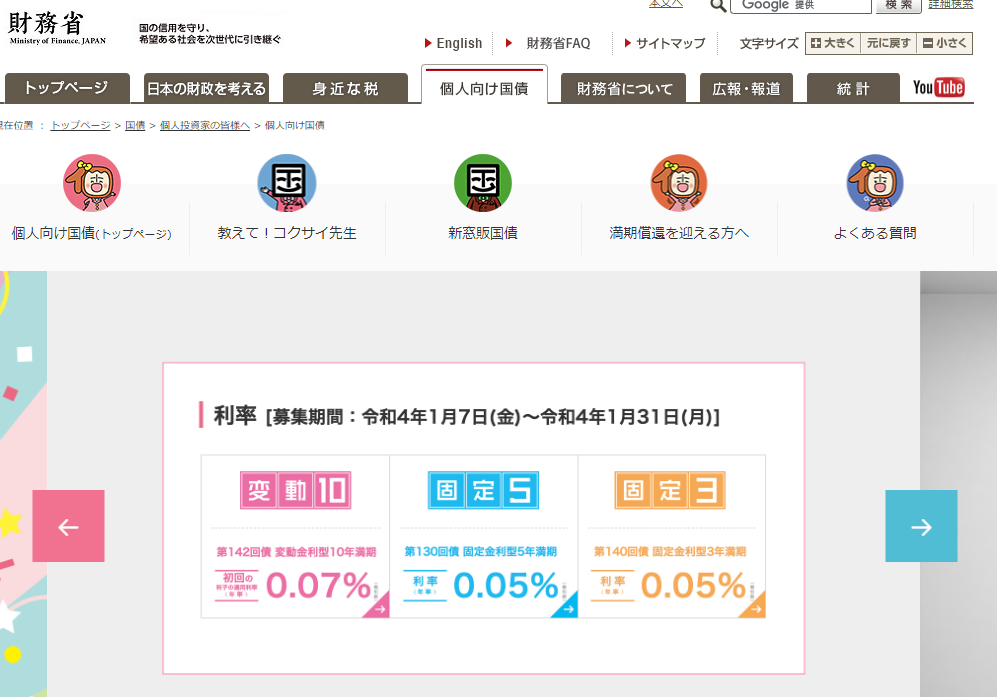Select the 個人向け国債 tab
The height and width of the screenshot is (697, 997).
pyautogui.click(x=484, y=85)
